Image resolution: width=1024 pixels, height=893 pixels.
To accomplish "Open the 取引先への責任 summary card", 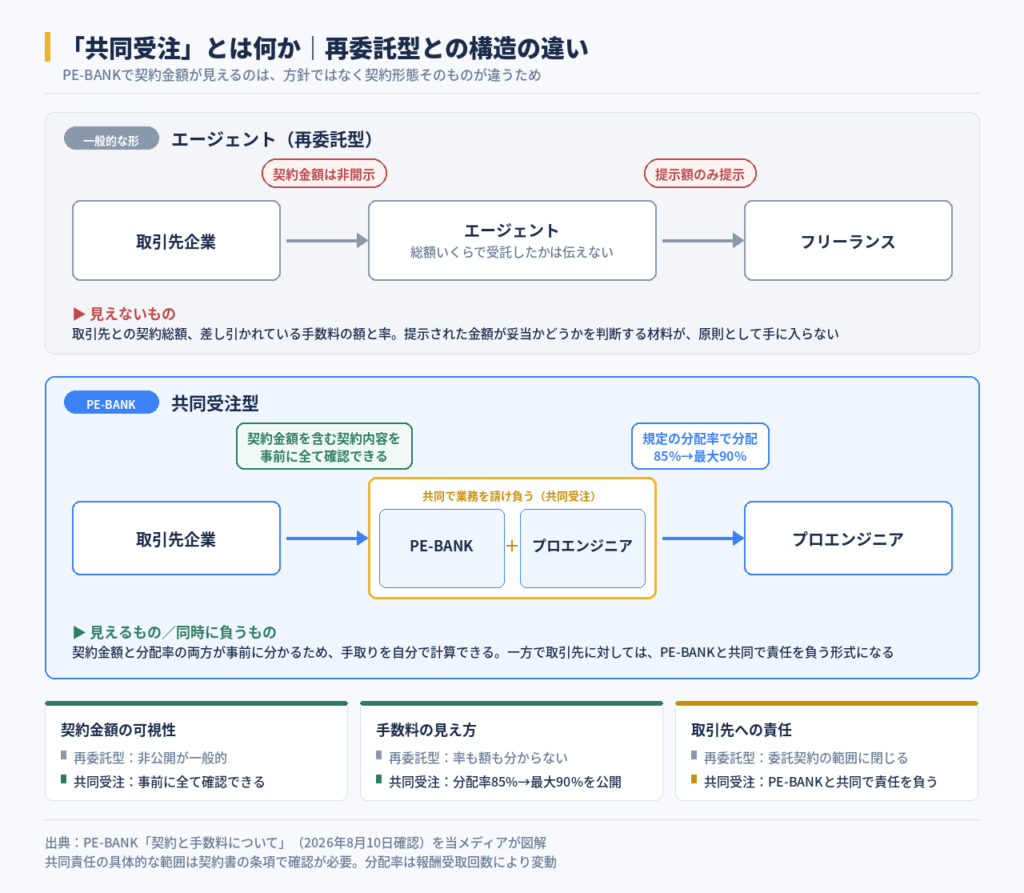I will [x=827, y=751].
